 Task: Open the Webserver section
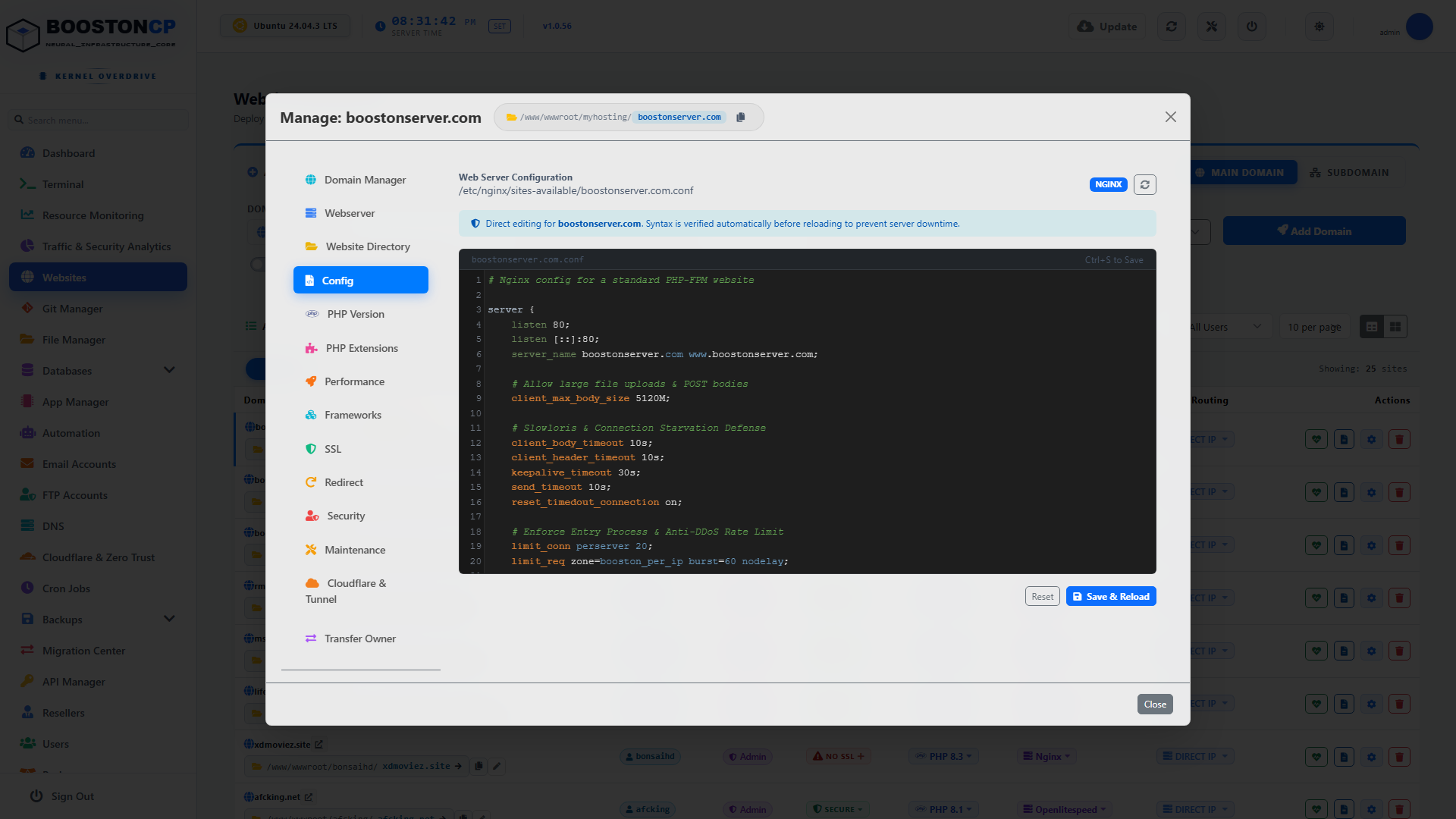(361, 213)
